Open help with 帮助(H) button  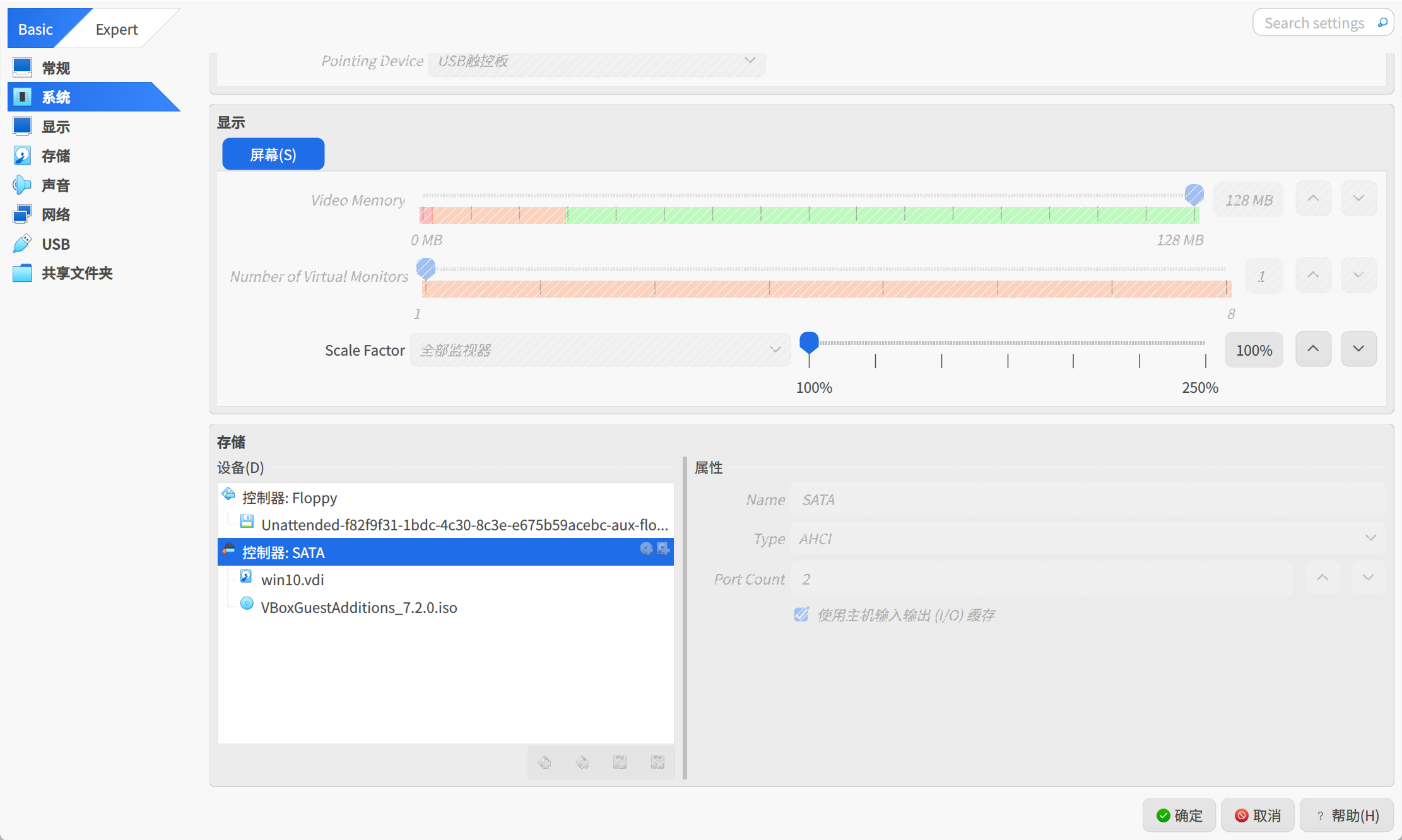[1347, 815]
